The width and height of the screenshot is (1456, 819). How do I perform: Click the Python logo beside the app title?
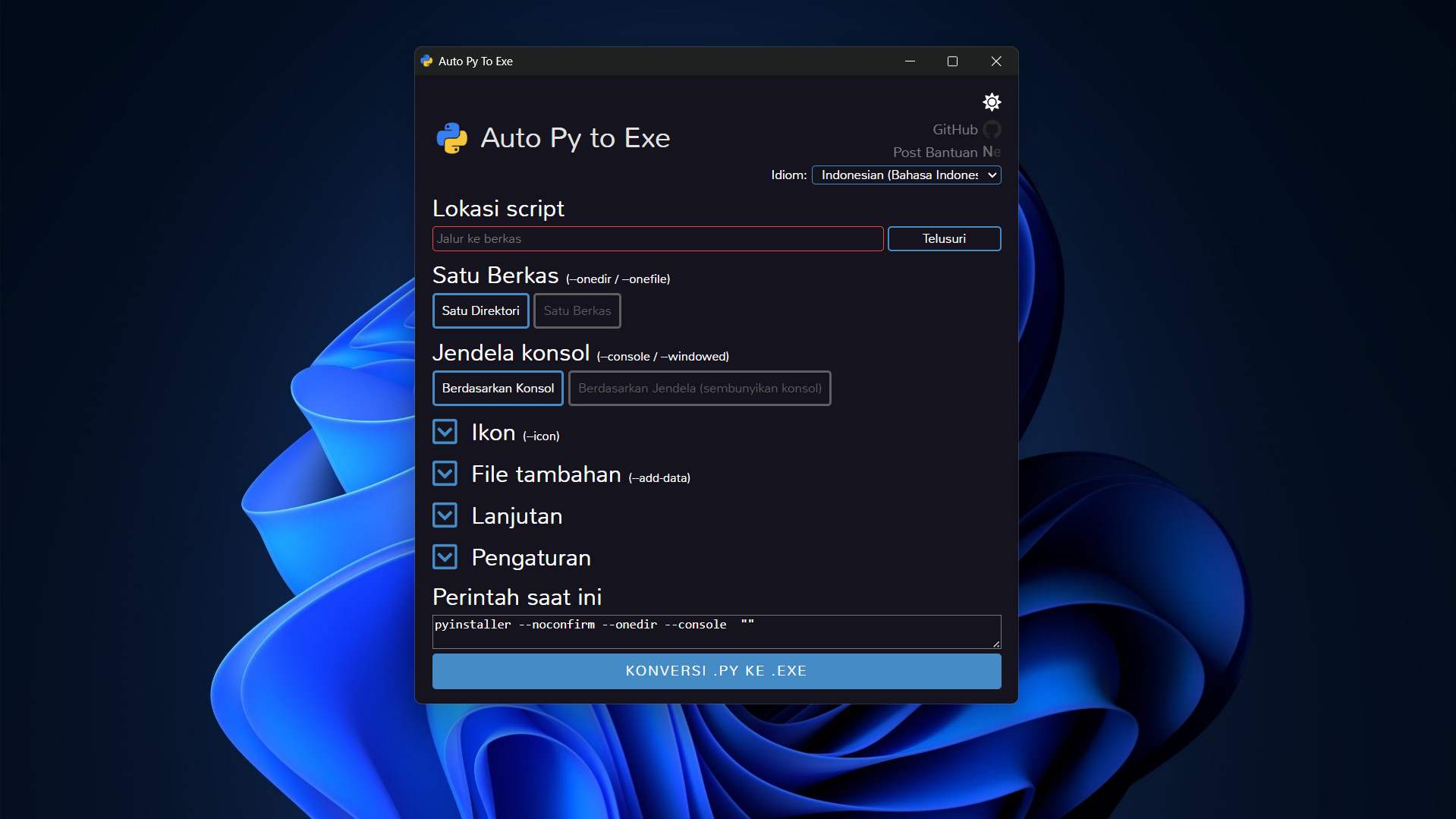point(452,138)
